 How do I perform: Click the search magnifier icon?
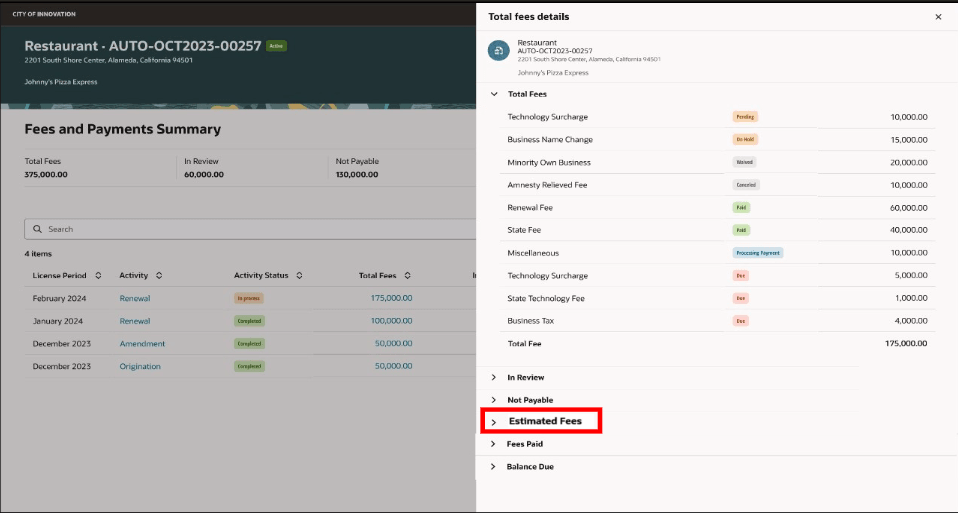tap(37, 229)
